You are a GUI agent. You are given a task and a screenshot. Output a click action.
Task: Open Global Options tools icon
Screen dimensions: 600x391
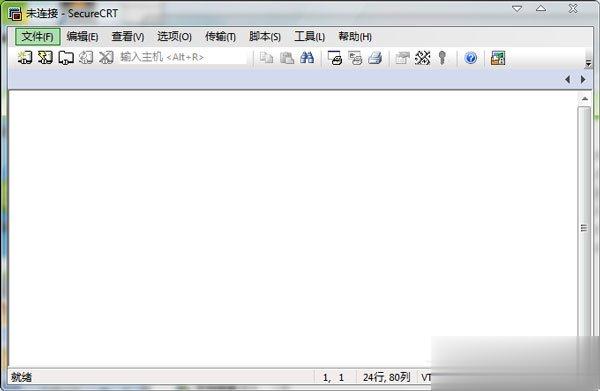[422, 58]
